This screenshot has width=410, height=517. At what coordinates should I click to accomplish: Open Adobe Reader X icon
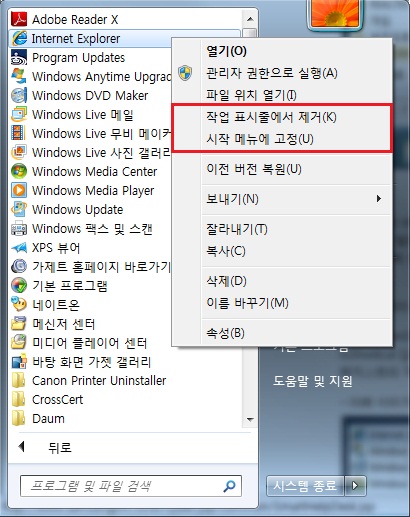[19, 19]
